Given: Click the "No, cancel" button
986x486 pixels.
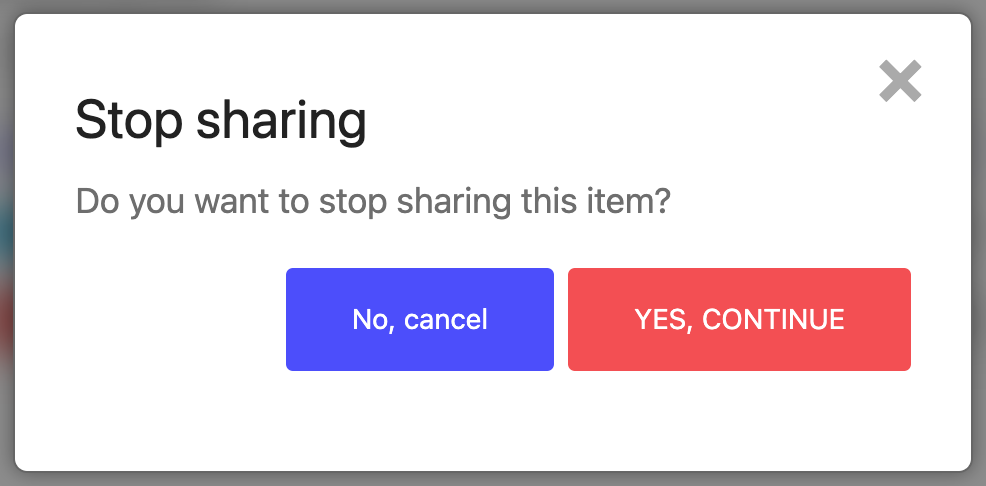Looking at the screenshot, I should click(x=420, y=319).
